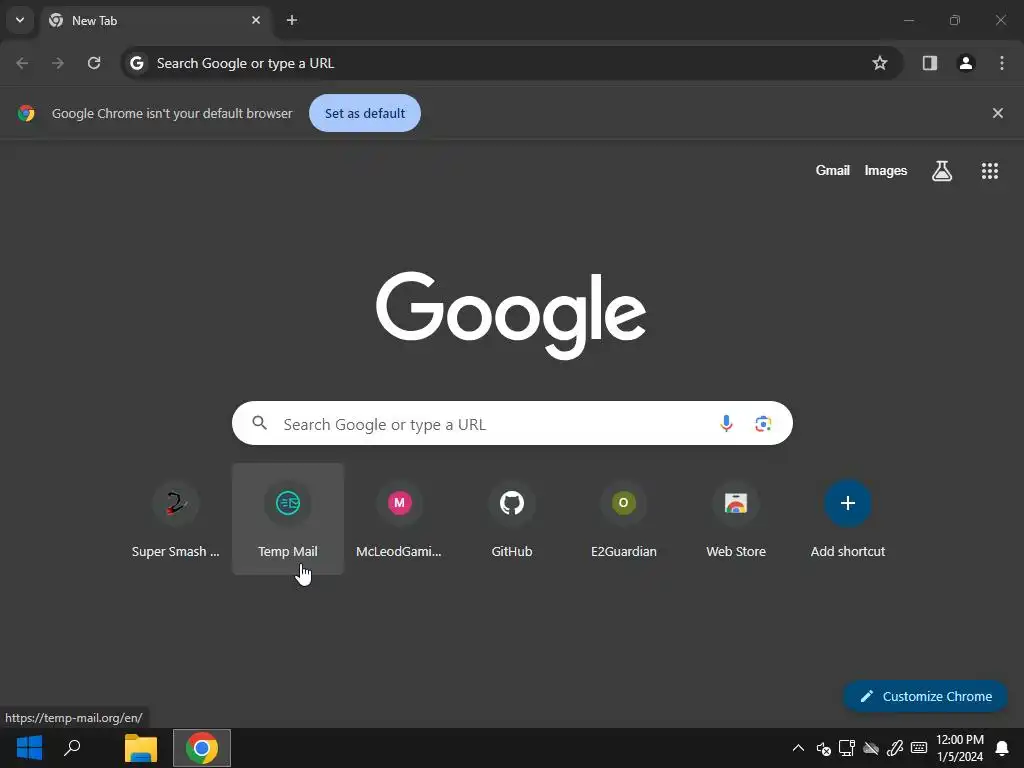Click the OneDrive cloud tray icon

871,748
